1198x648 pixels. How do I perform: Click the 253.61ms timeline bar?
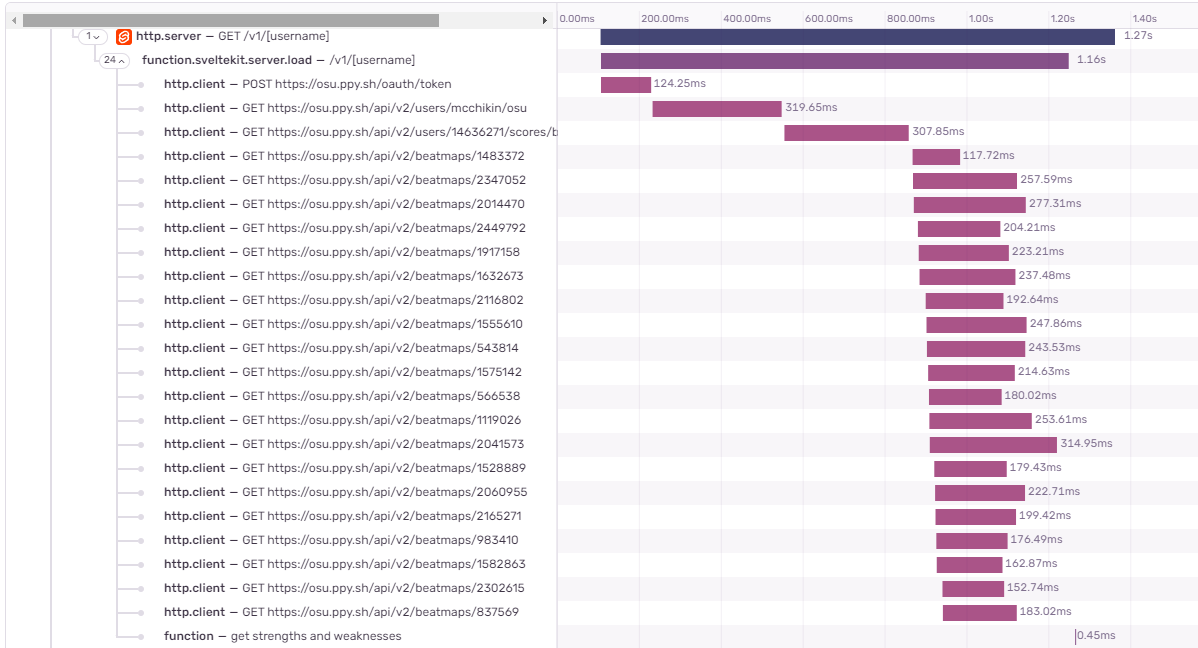tap(980, 420)
